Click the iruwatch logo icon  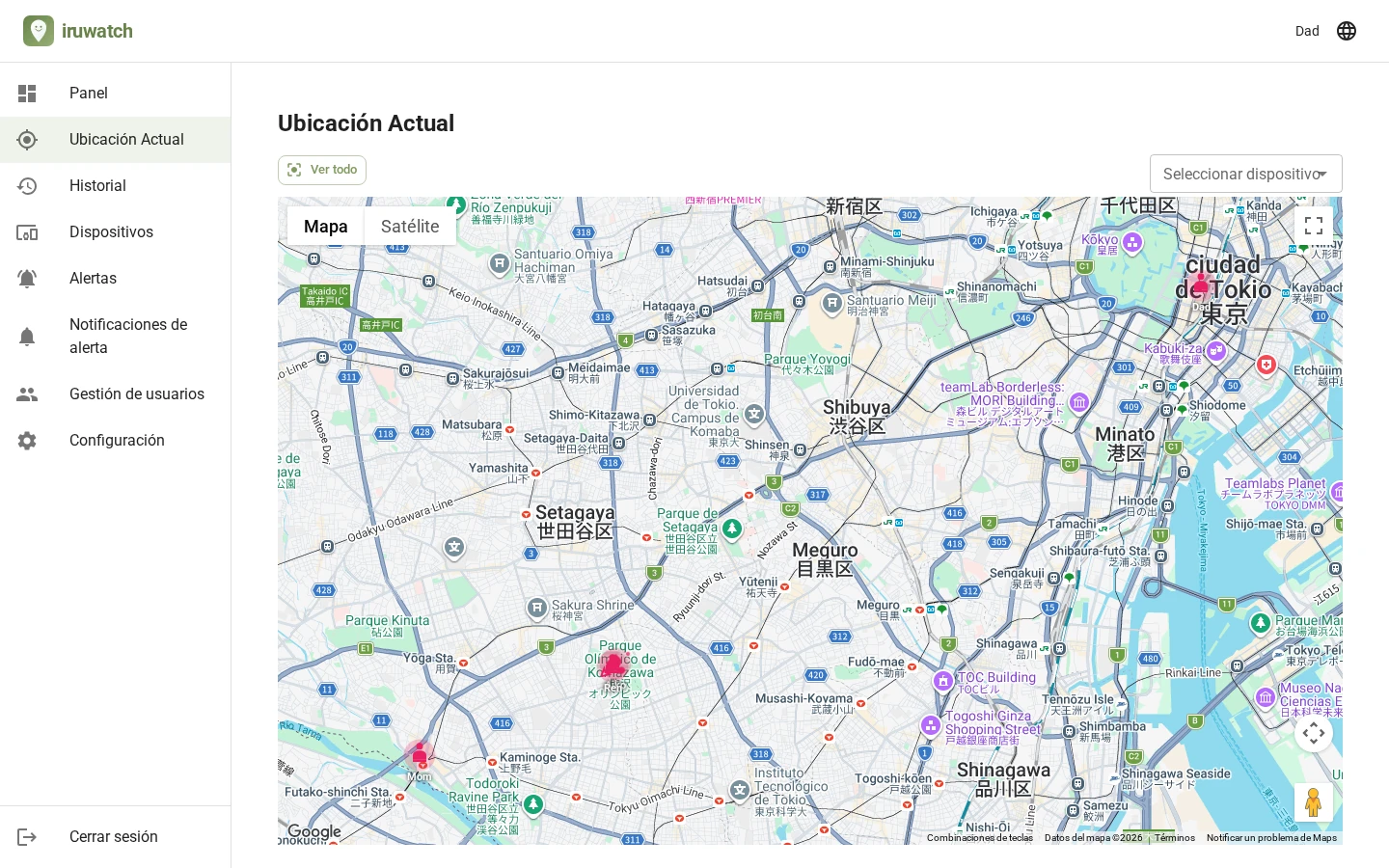pos(39,31)
